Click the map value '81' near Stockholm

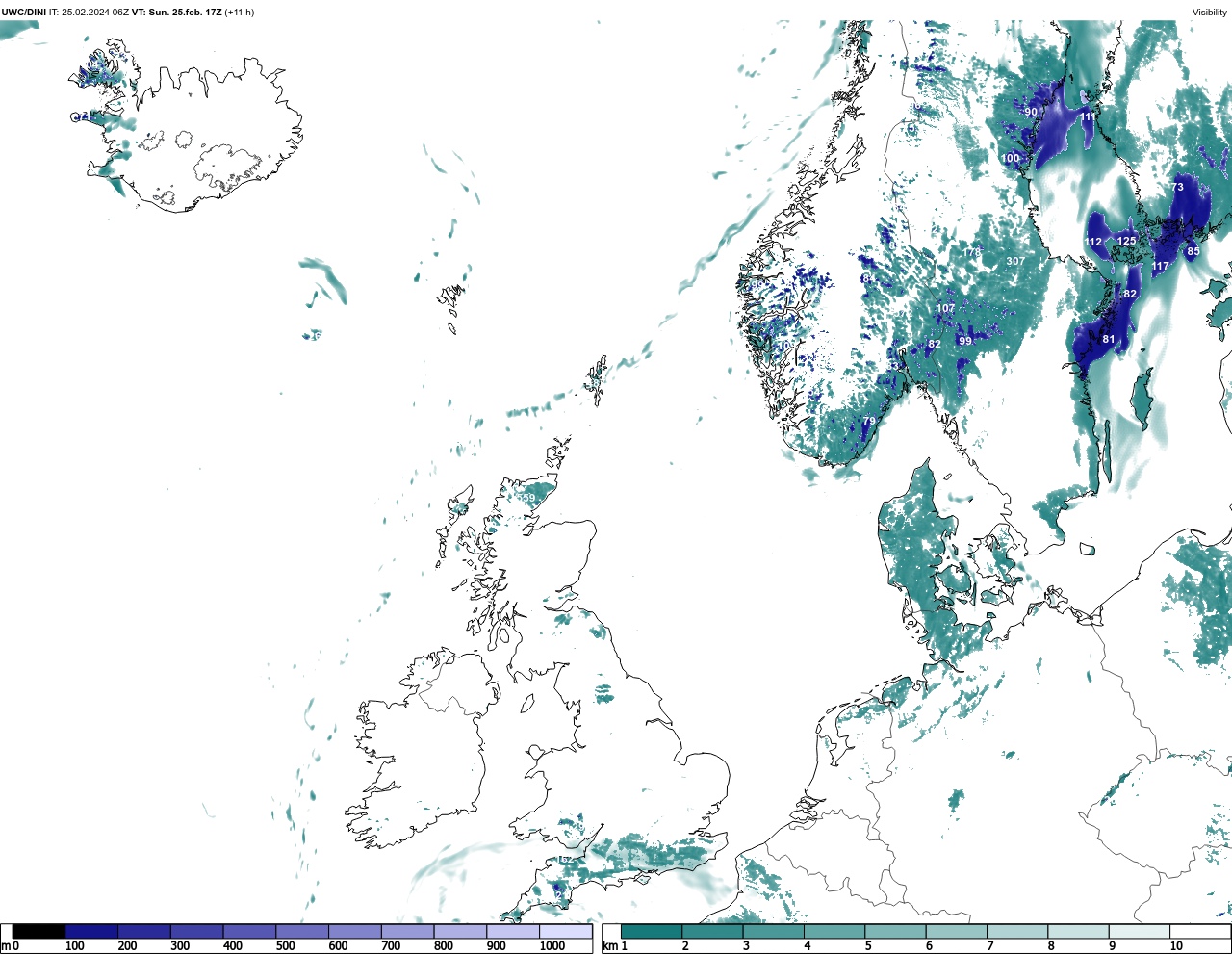pos(1109,339)
